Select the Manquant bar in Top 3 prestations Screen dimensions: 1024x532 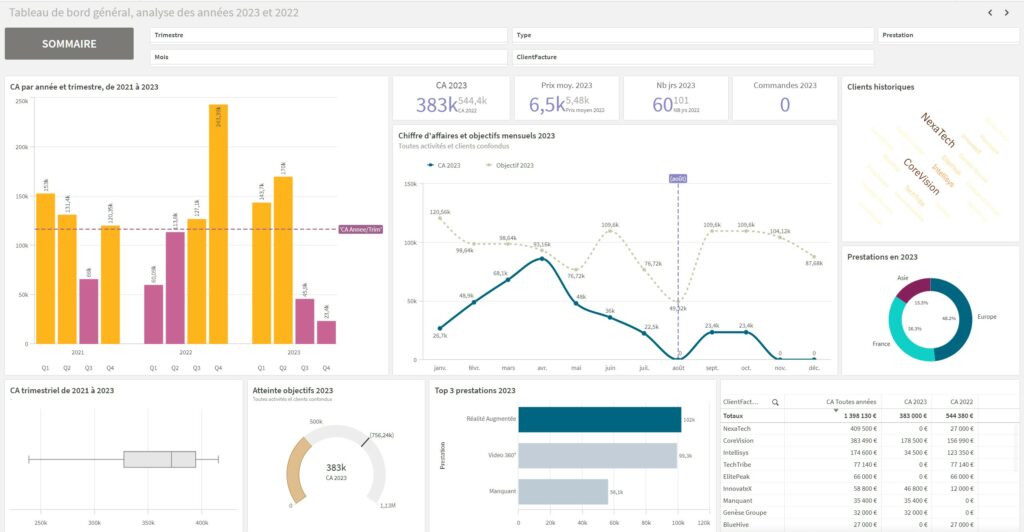point(563,492)
